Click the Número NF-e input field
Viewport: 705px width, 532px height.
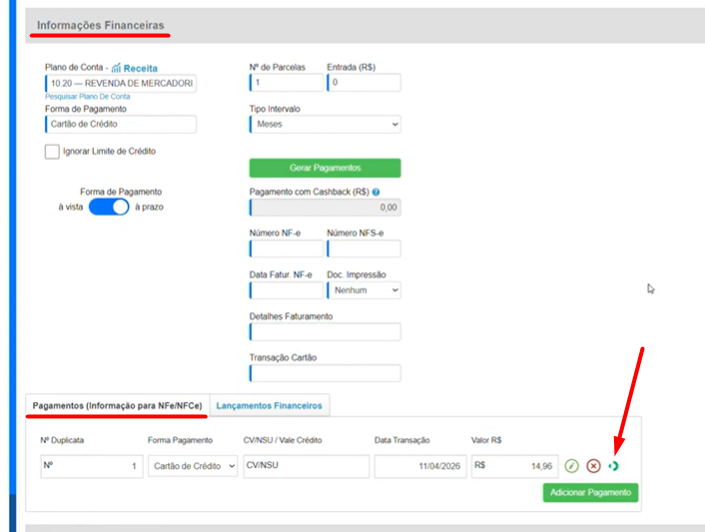[x=286, y=249]
